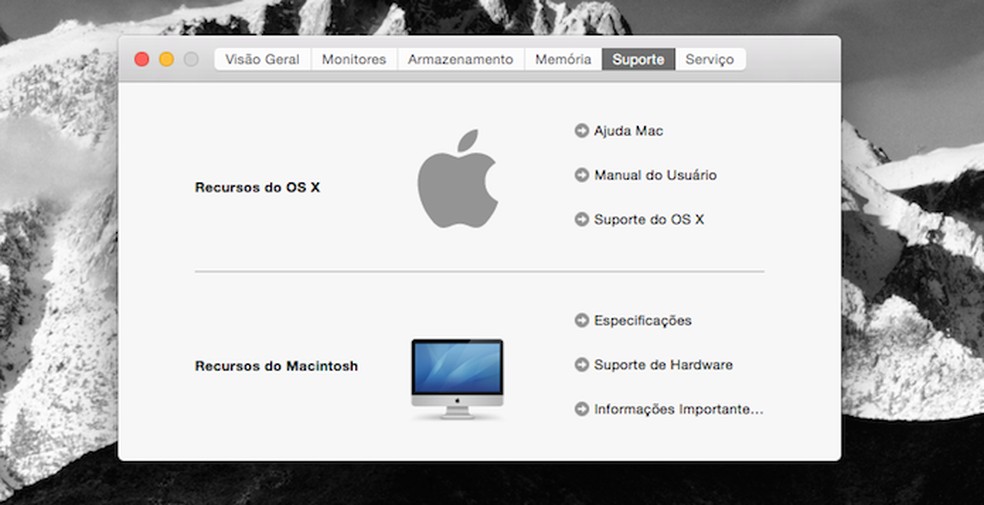Screen dimensions: 984x505
Task: Click the Suporte tab
Action: (638, 60)
